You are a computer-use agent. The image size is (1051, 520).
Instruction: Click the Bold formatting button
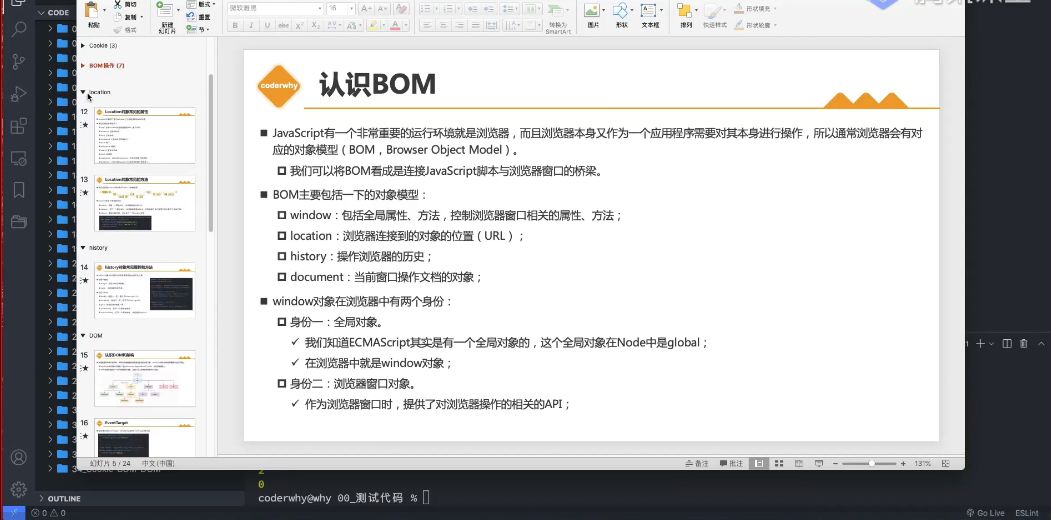click(236, 25)
